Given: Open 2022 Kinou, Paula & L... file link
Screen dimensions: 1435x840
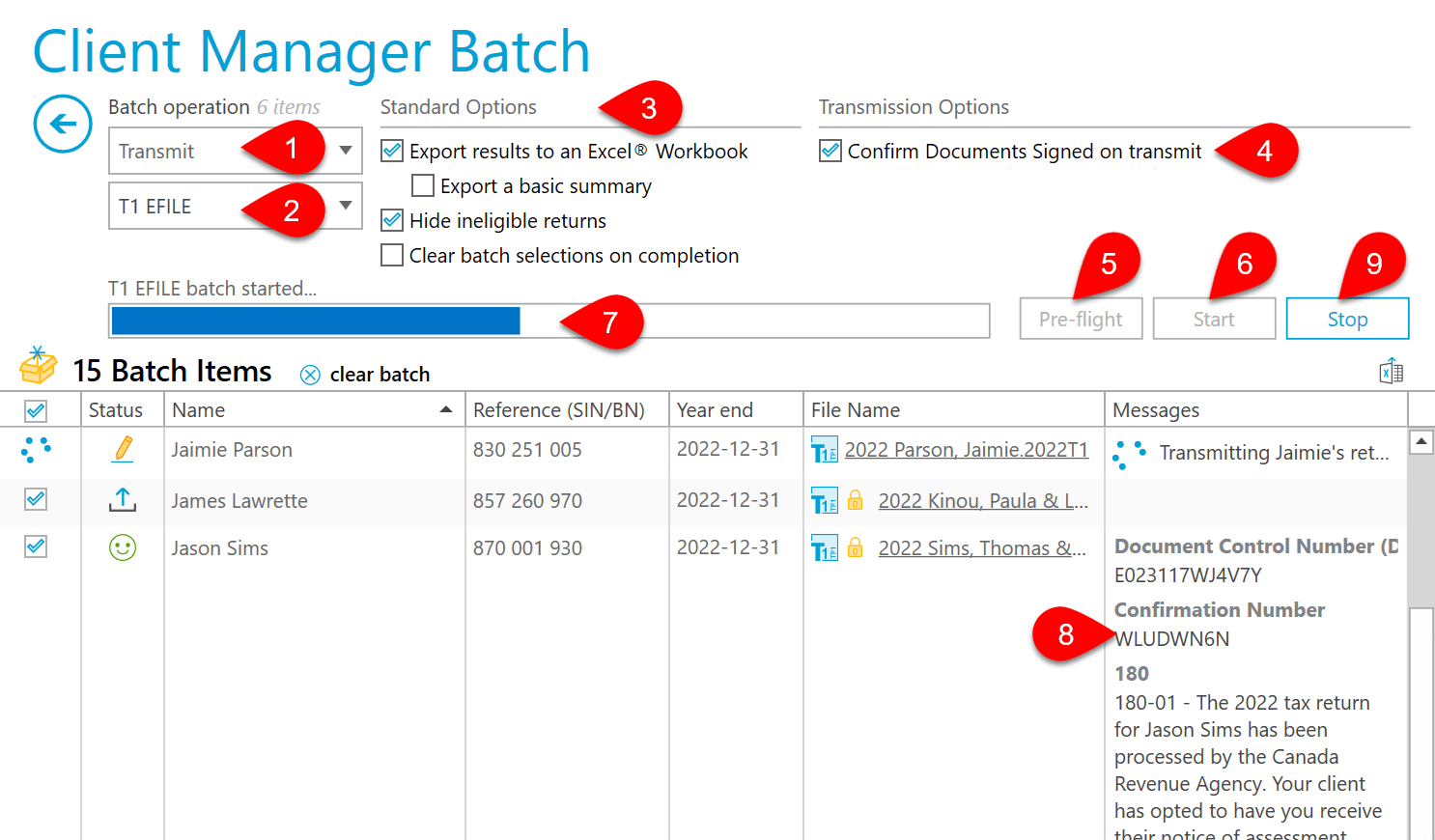Looking at the screenshot, I should (983, 500).
